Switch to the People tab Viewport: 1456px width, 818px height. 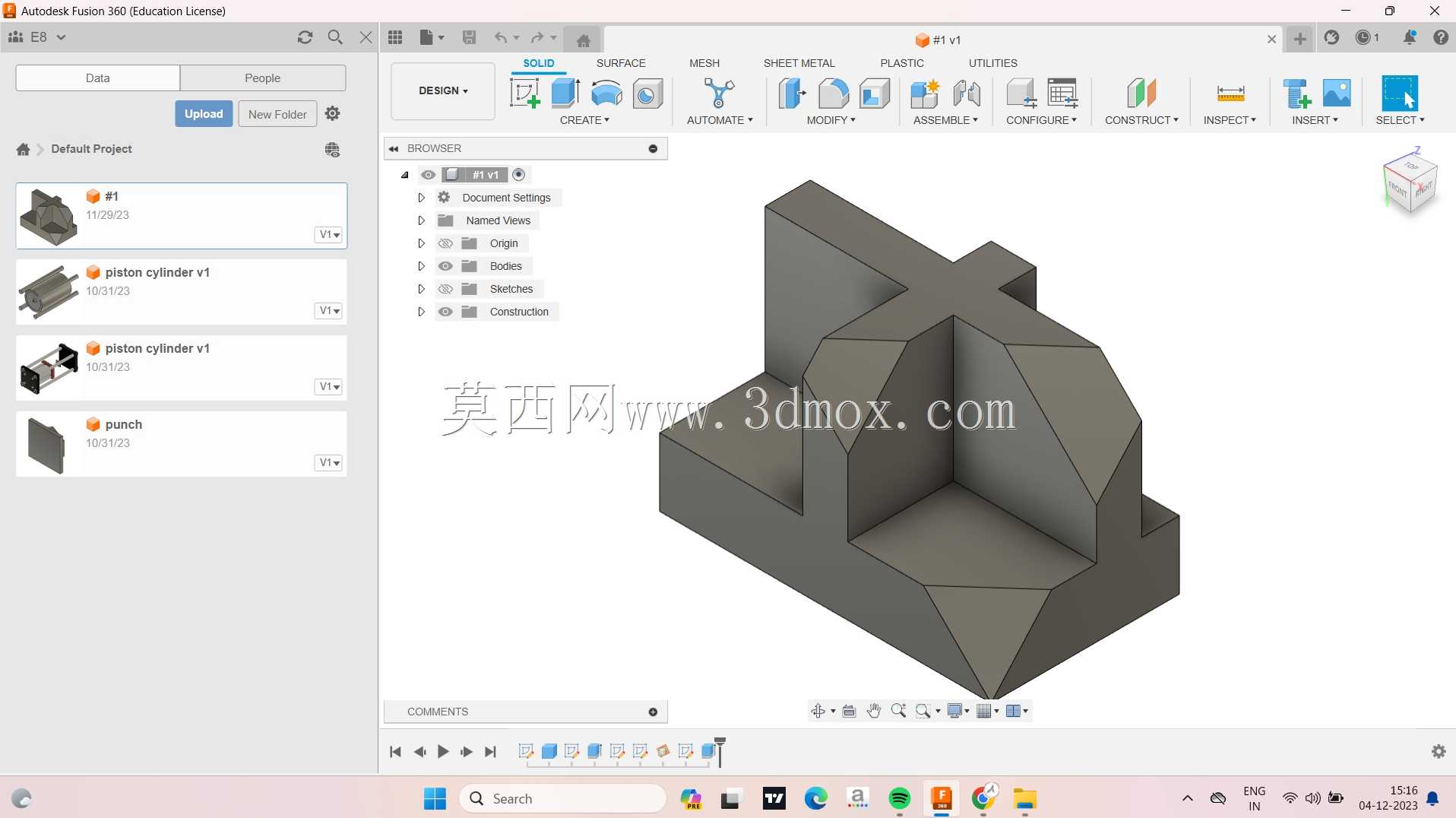coord(262,78)
